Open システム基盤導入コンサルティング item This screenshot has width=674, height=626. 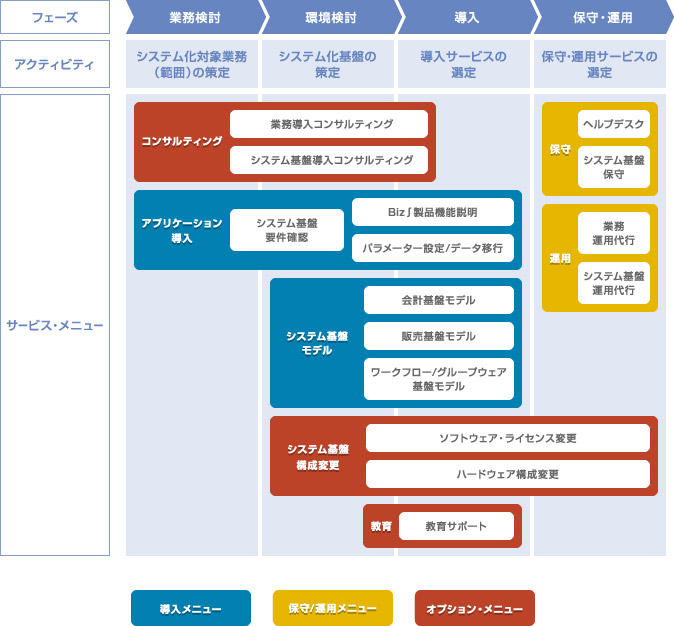point(329,160)
